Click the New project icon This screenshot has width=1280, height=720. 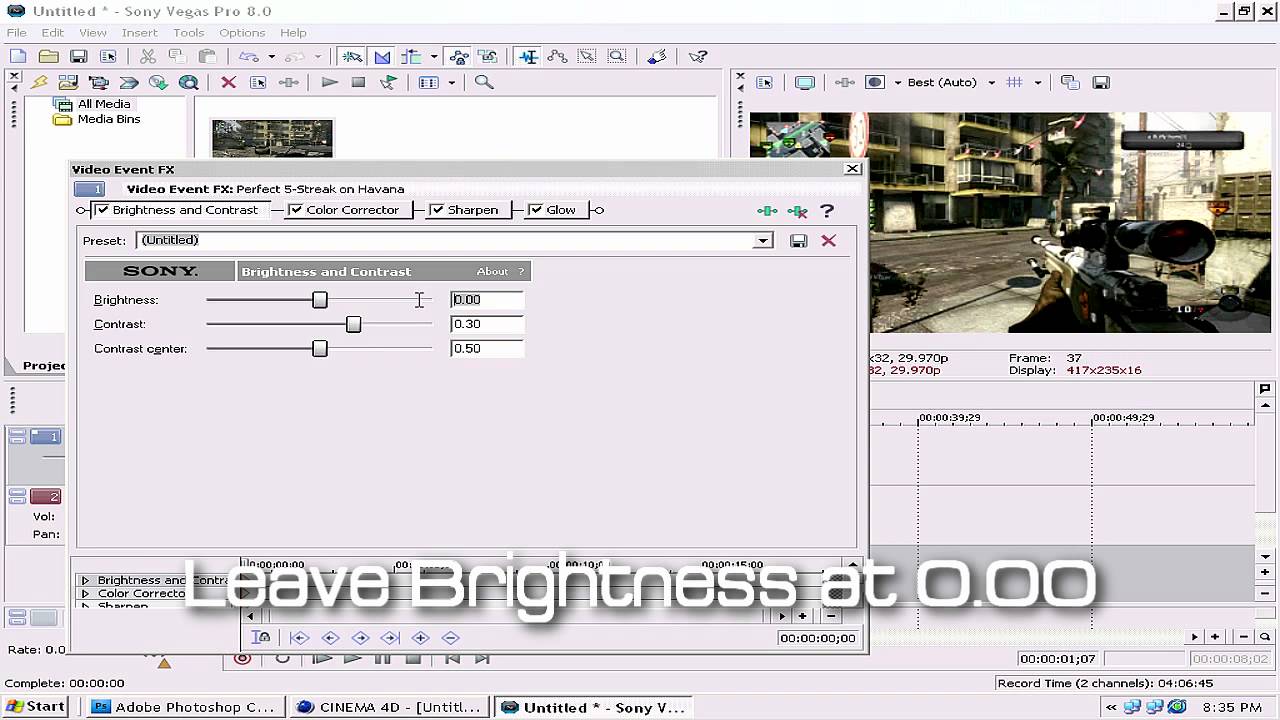tap(18, 57)
